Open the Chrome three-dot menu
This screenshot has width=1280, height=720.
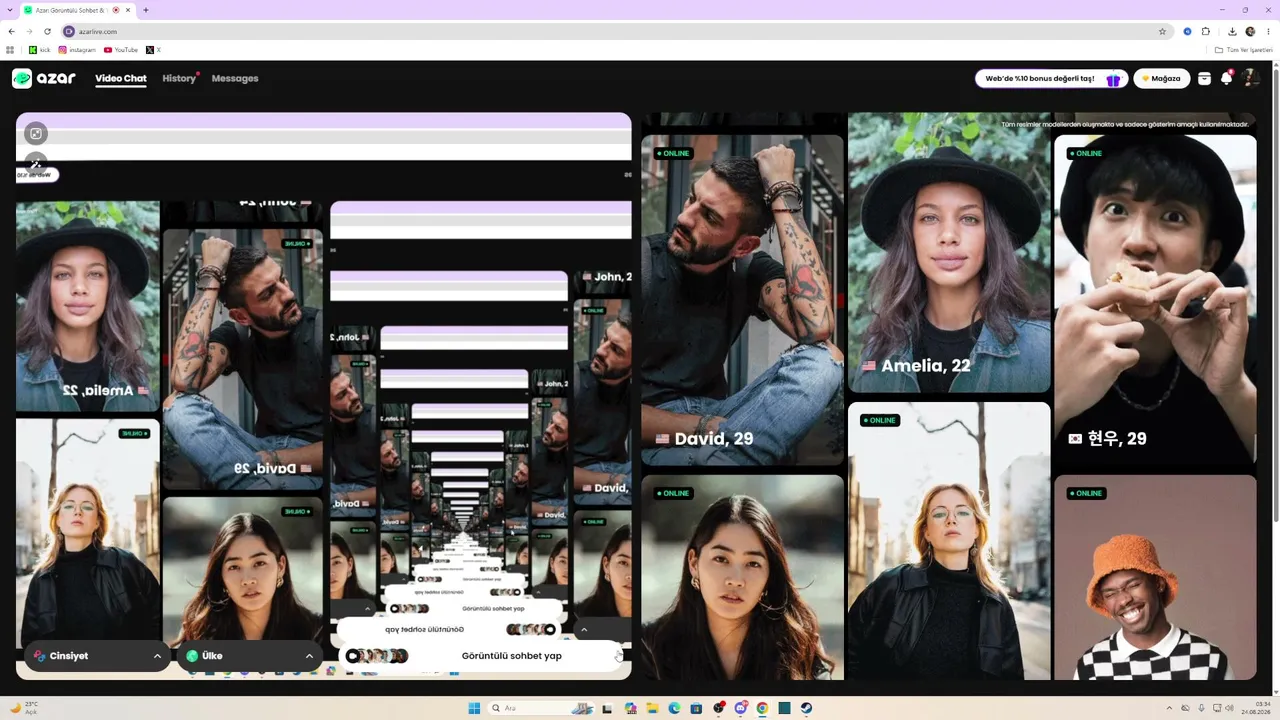(1268, 31)
